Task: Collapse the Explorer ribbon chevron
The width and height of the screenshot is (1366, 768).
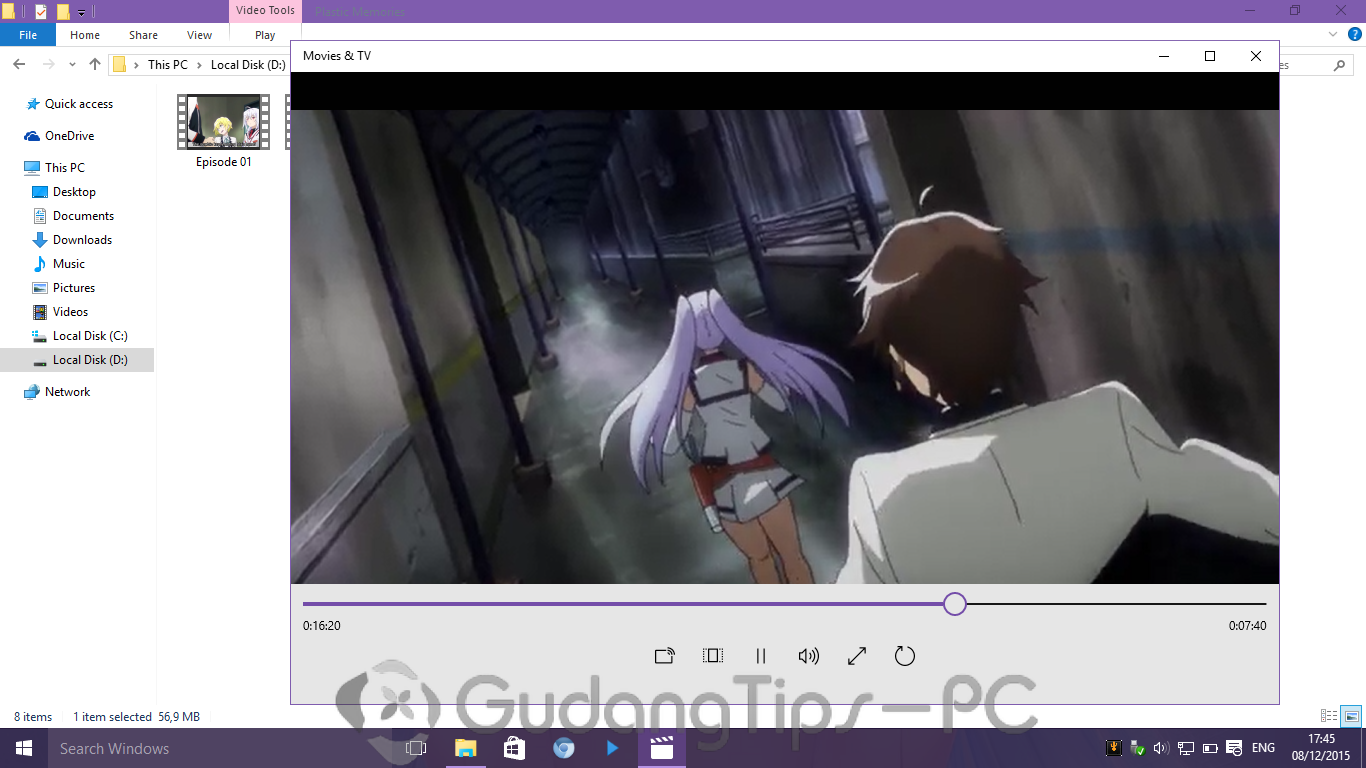Action: click(x=1333, y=34)
